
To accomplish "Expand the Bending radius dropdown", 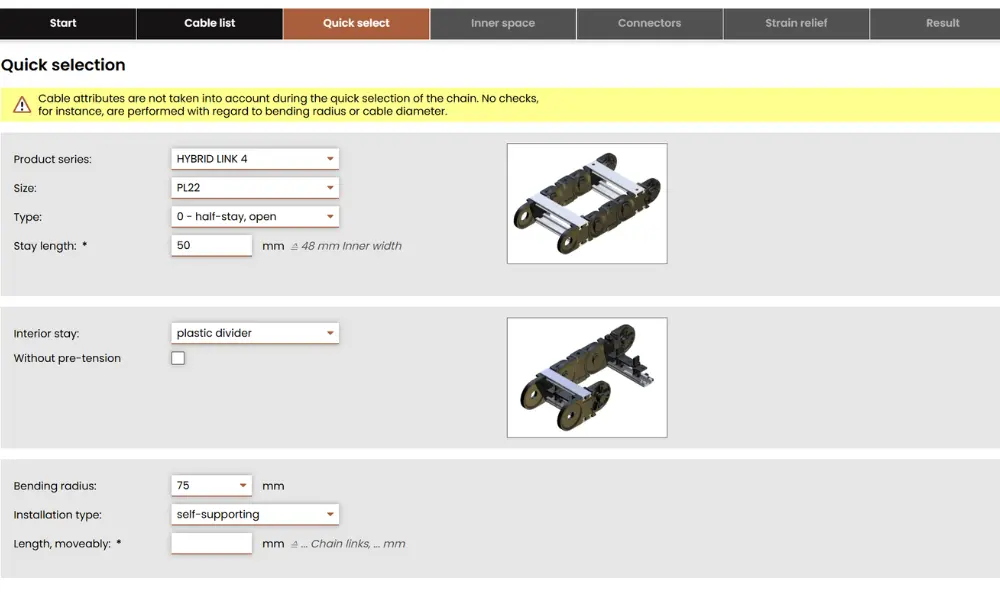I will pyautogui.click(x=212, y=485).
